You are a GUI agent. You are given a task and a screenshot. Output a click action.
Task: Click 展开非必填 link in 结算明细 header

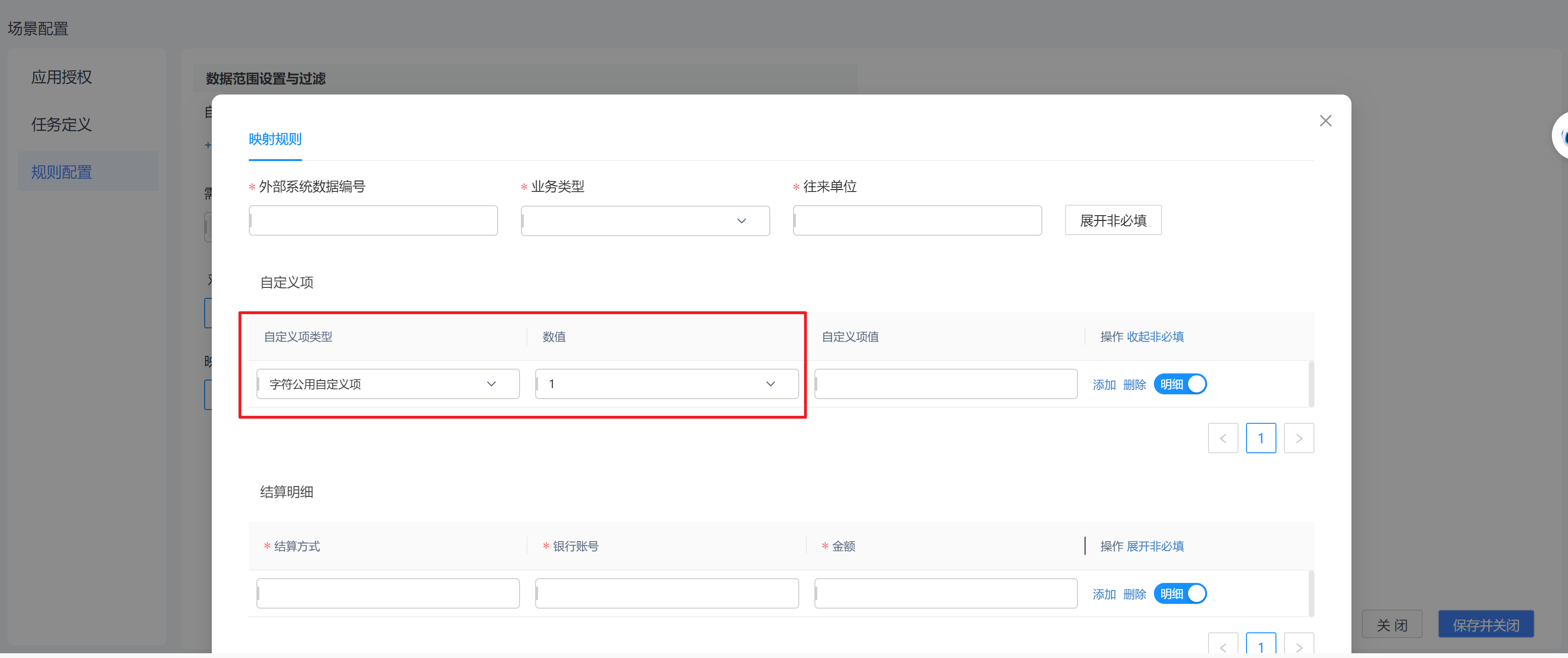[x=1155, y=546]
